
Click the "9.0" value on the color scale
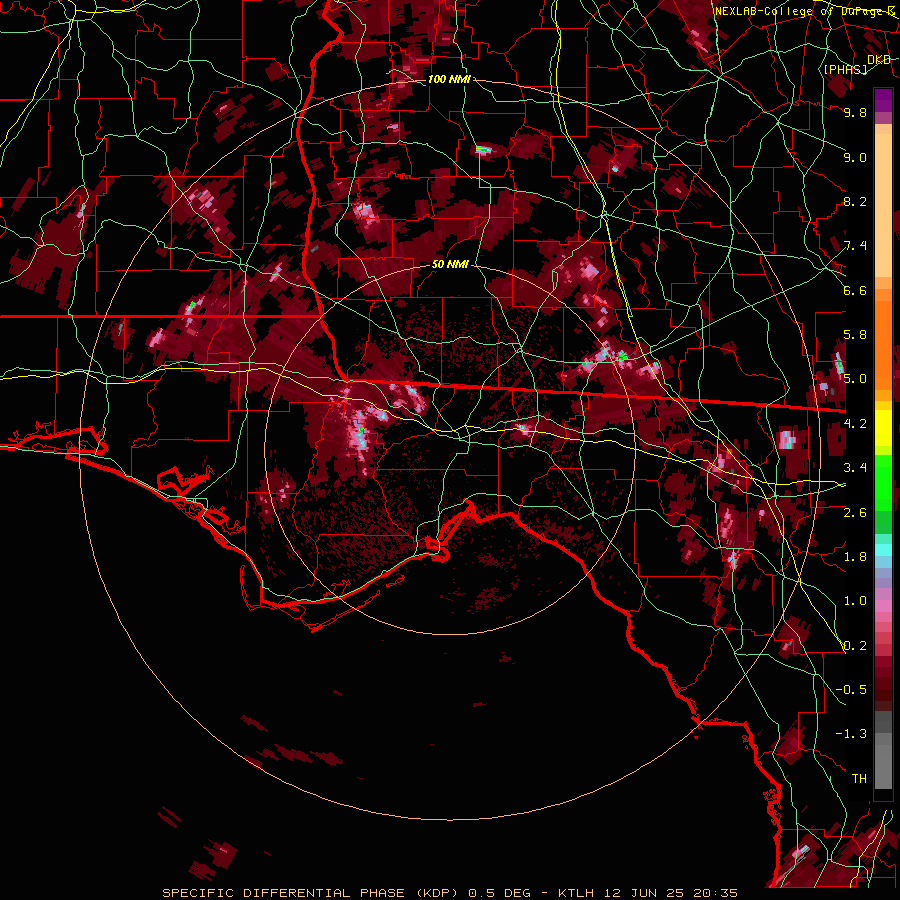pos(855,157)
